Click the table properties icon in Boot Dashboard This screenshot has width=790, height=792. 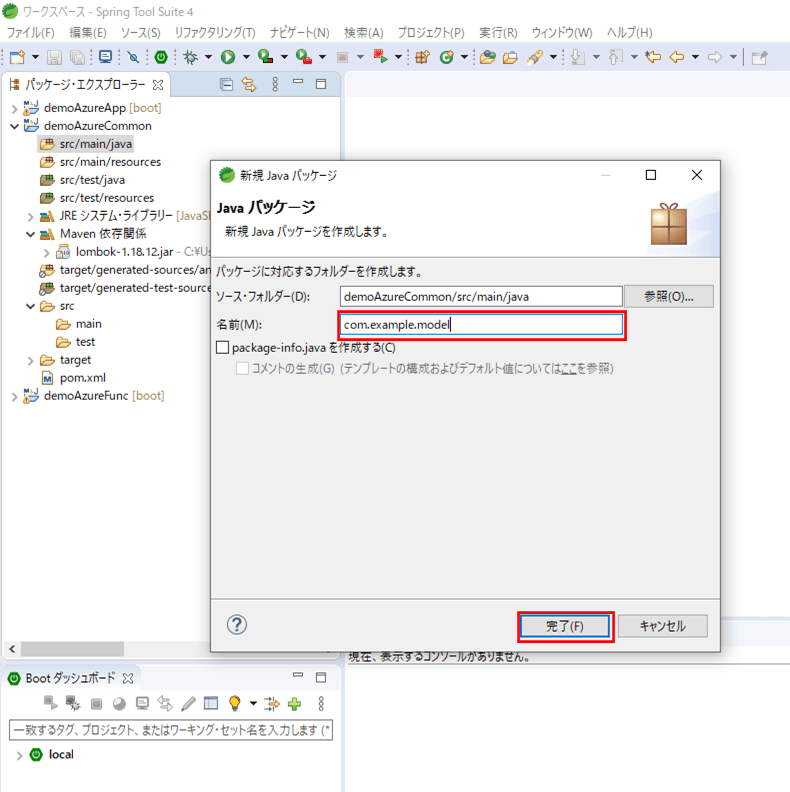coord(211,703)
